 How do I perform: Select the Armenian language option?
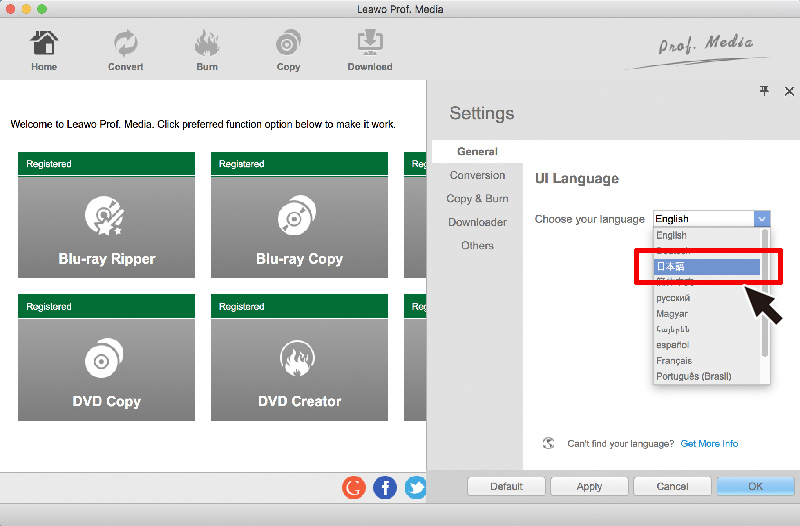(707, 329)
